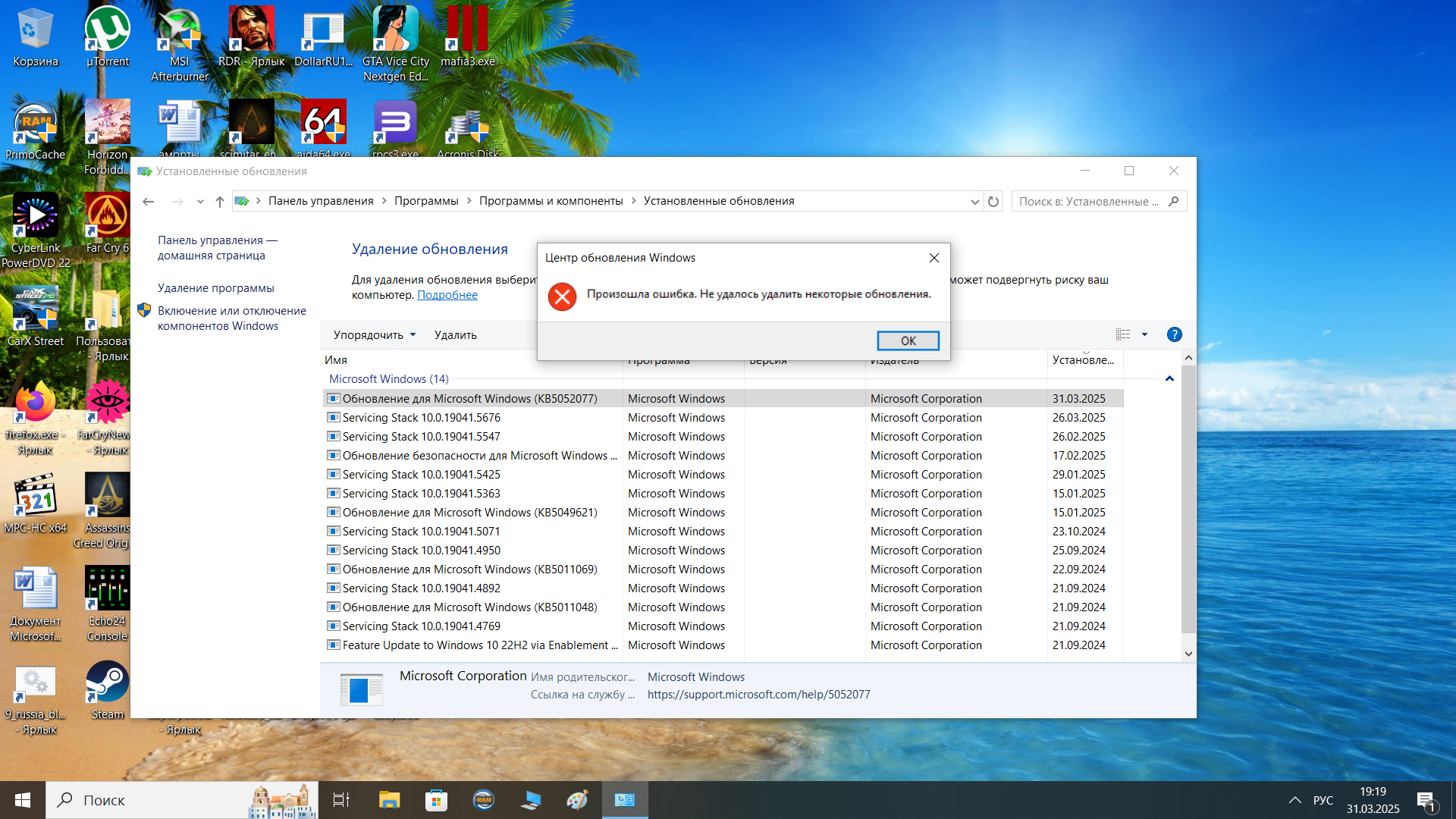Viewport: 1456px width, 819px height.
Task: Click the change view icon
Action: click(1123, 335)
